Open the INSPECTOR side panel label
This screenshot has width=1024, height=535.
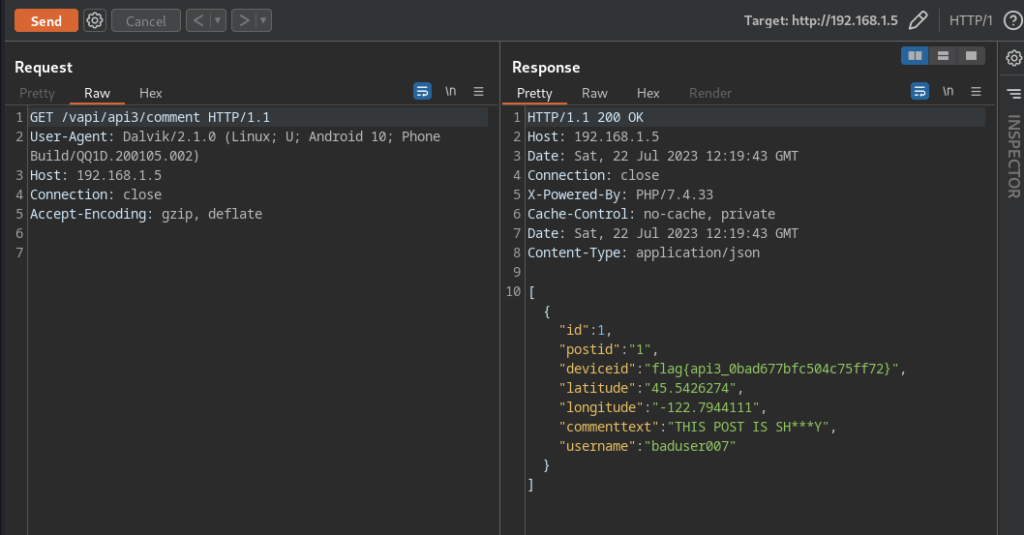[1014, 157]
